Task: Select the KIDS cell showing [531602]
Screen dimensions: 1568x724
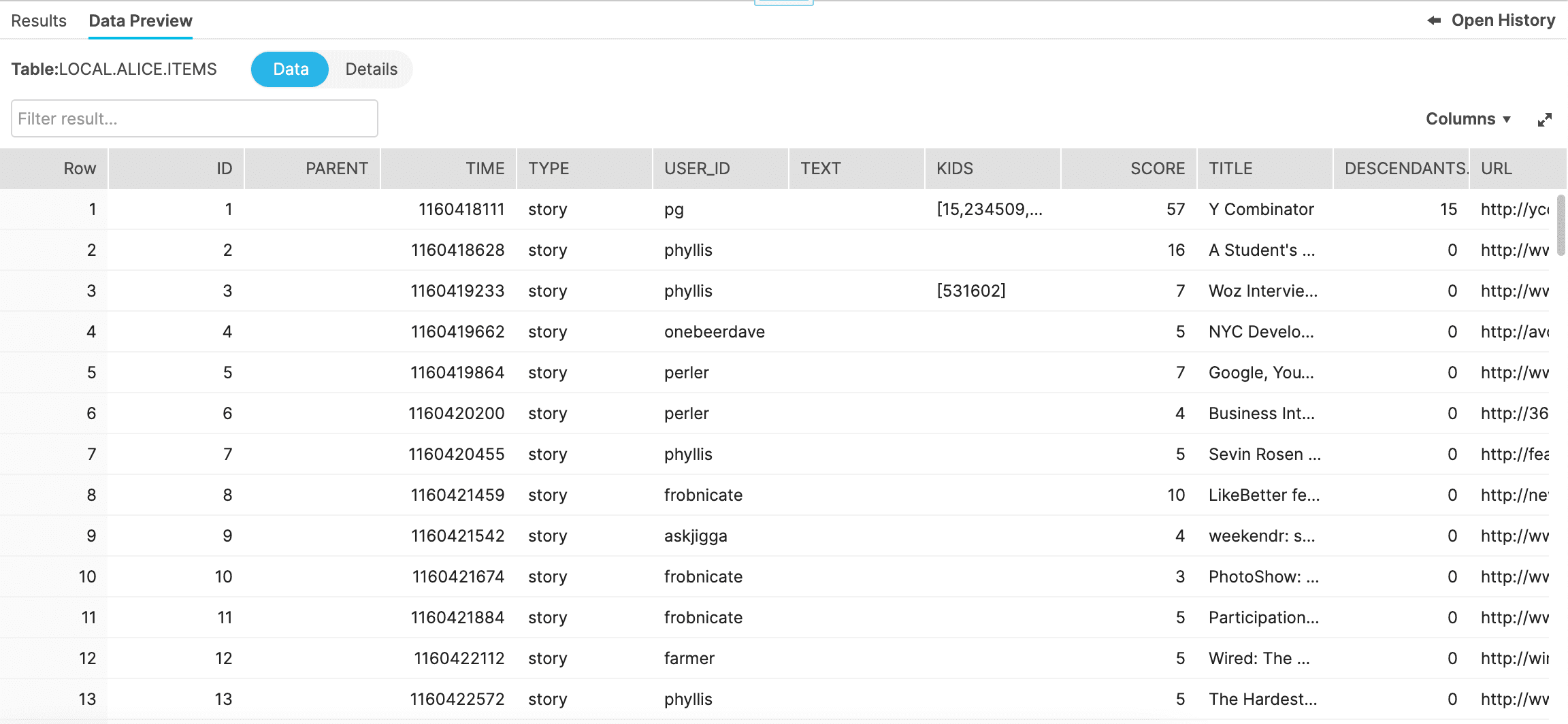Action: click(x=970, y=291)
